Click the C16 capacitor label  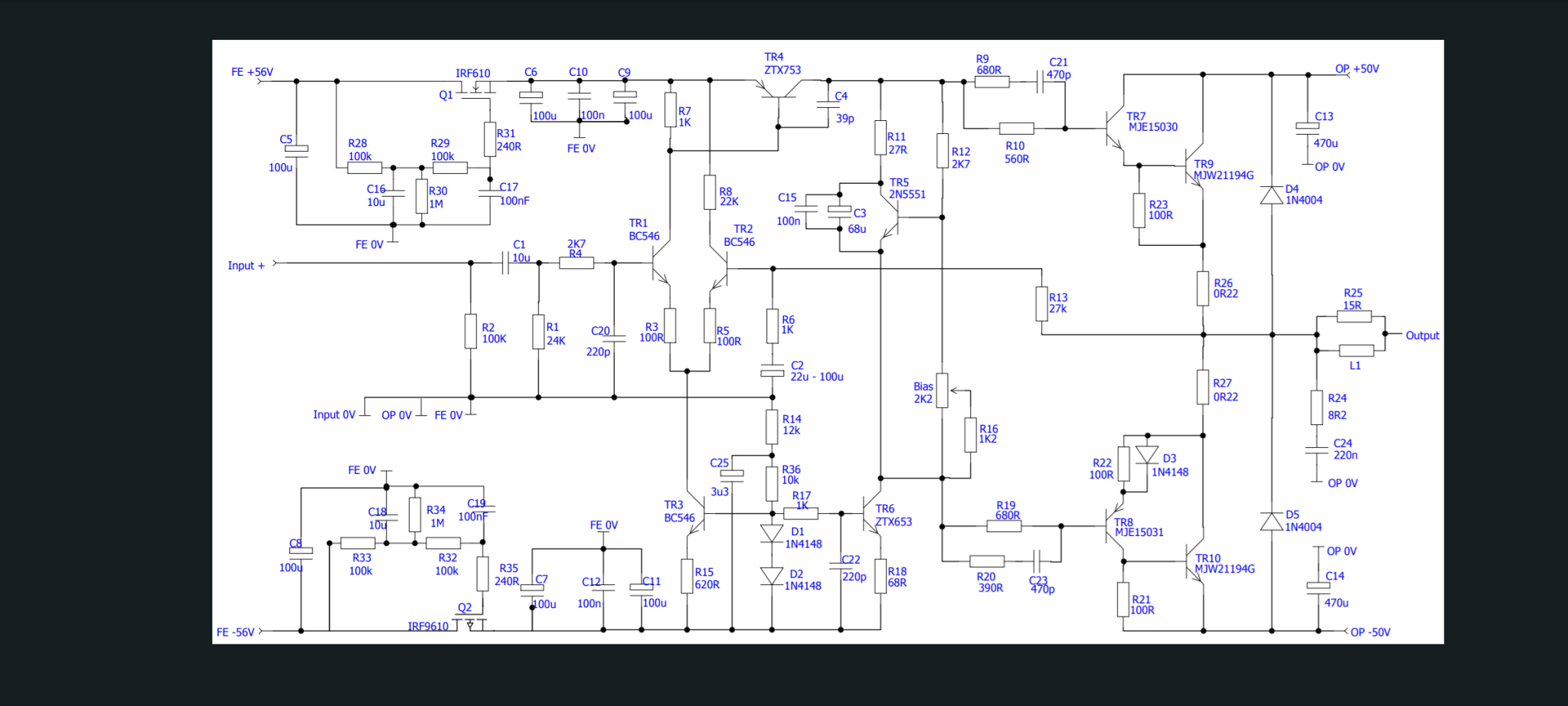tap(376, 189)
